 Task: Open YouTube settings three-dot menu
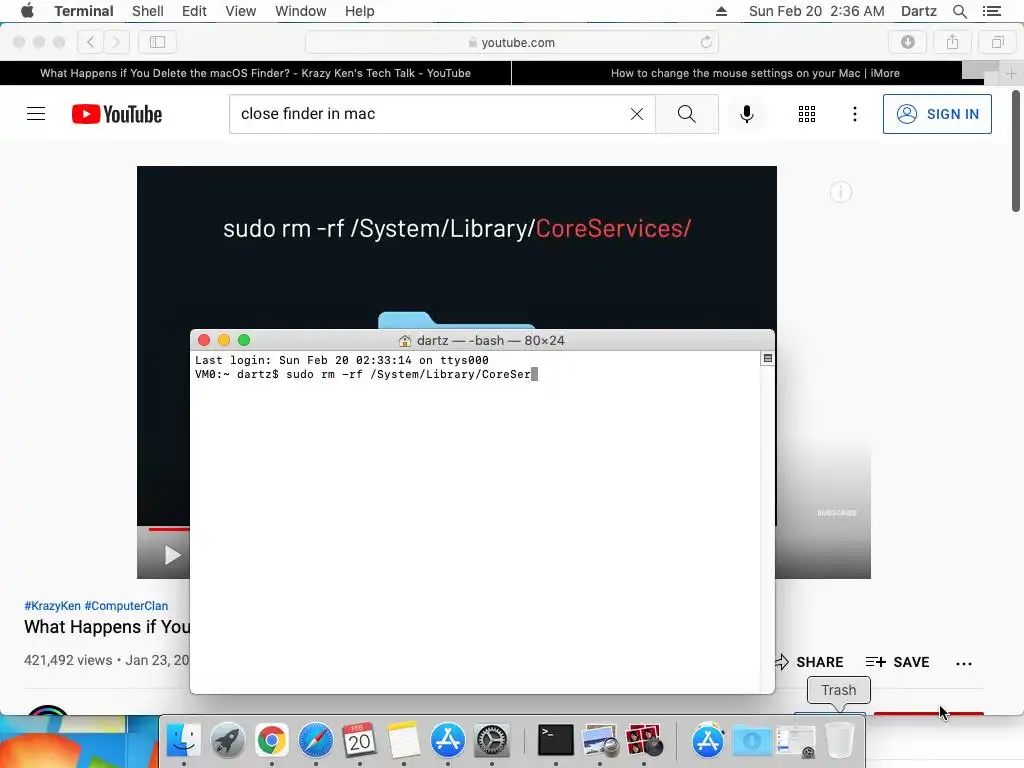[x=854, y=114]
